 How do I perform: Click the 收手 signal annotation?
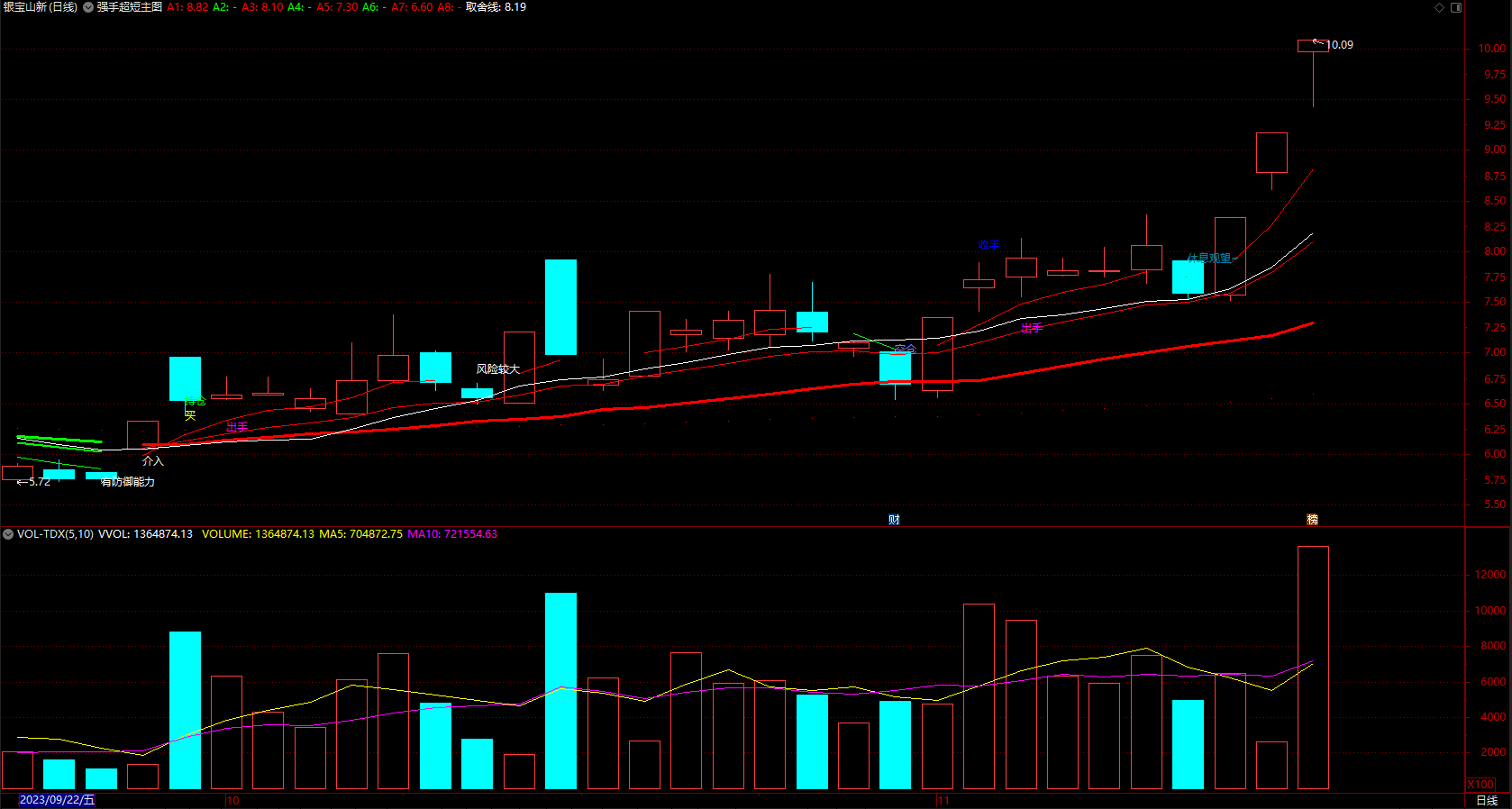(988, 245)
